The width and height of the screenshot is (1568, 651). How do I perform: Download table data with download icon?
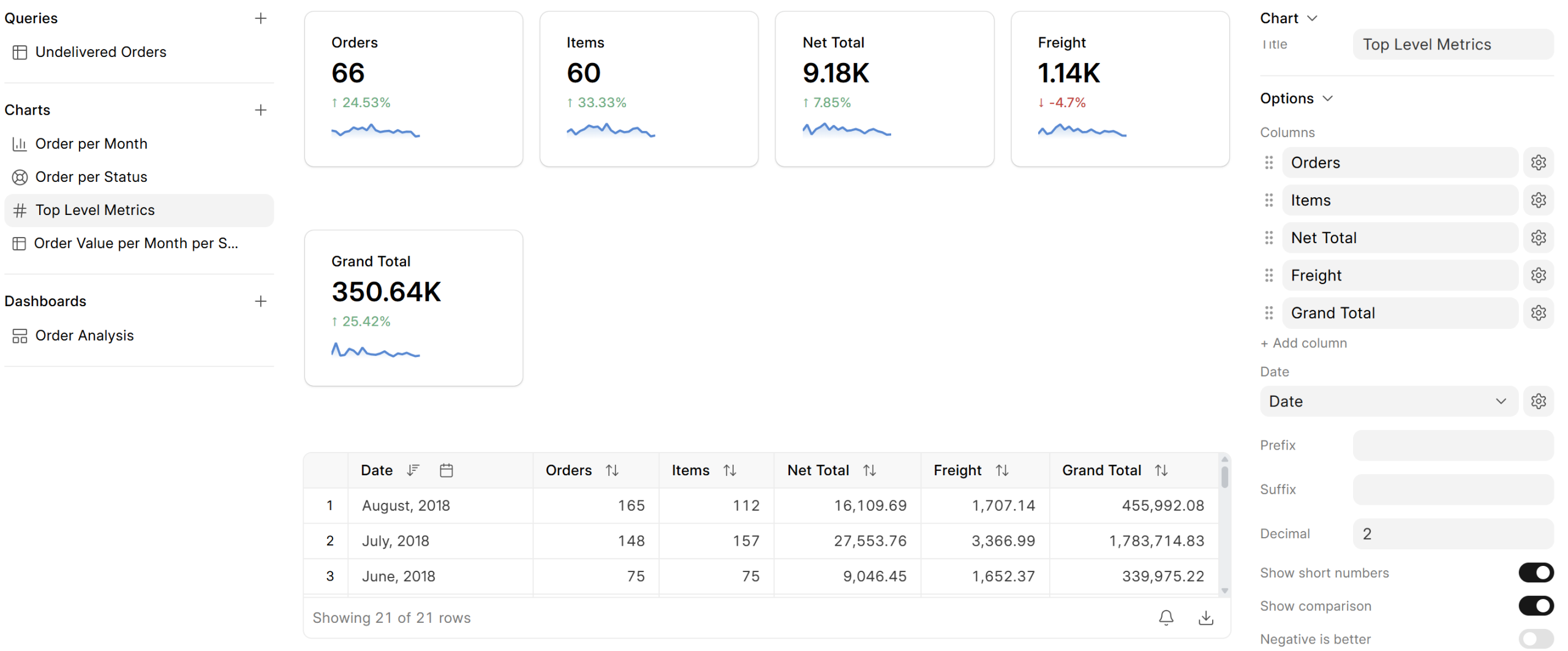(x=1205, y=617)
